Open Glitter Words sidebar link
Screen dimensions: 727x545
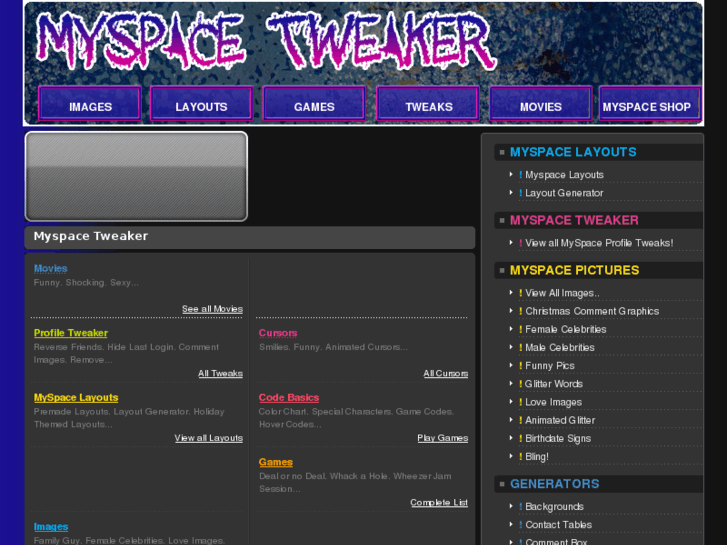(x=554, y=384)
